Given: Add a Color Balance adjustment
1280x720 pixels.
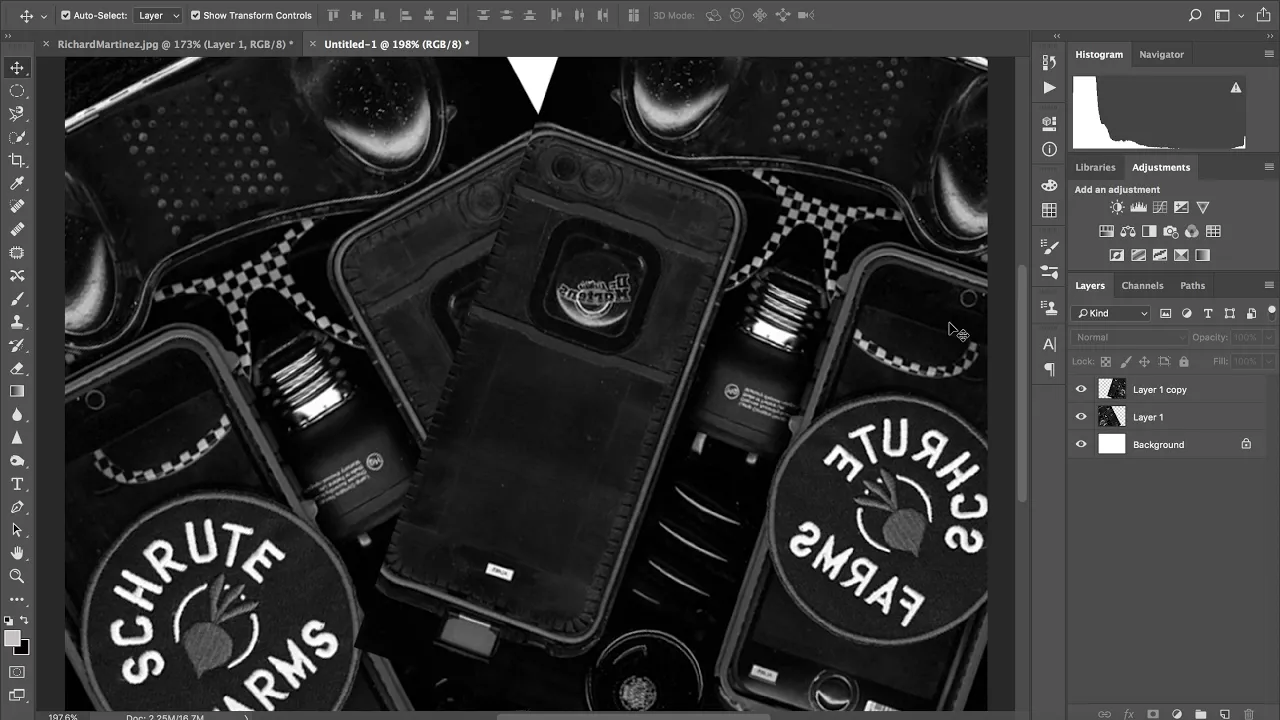Looking at the screenshot, I should point(1128,231).
